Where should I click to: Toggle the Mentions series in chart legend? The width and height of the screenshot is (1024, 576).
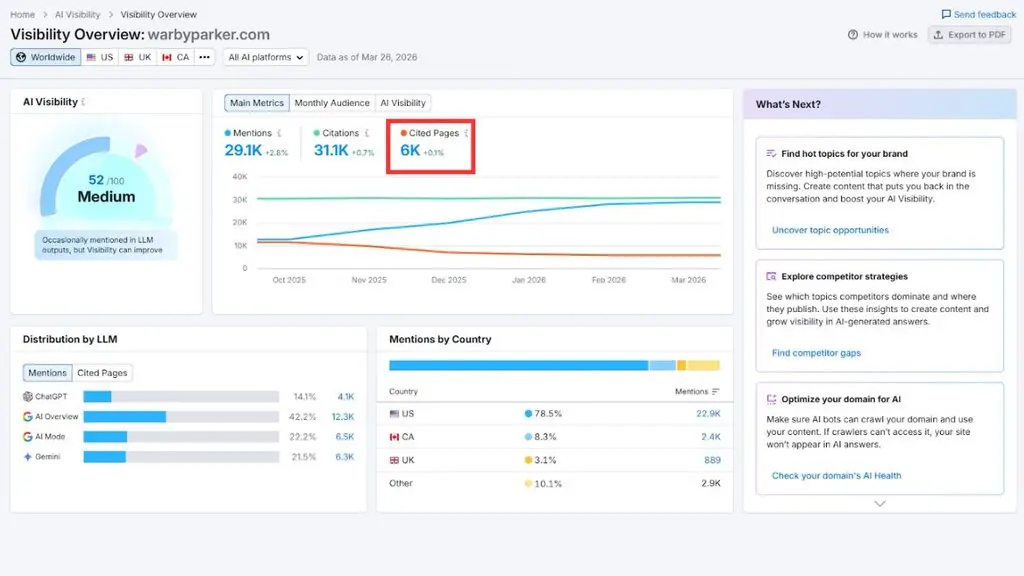[x=248, y=133]
